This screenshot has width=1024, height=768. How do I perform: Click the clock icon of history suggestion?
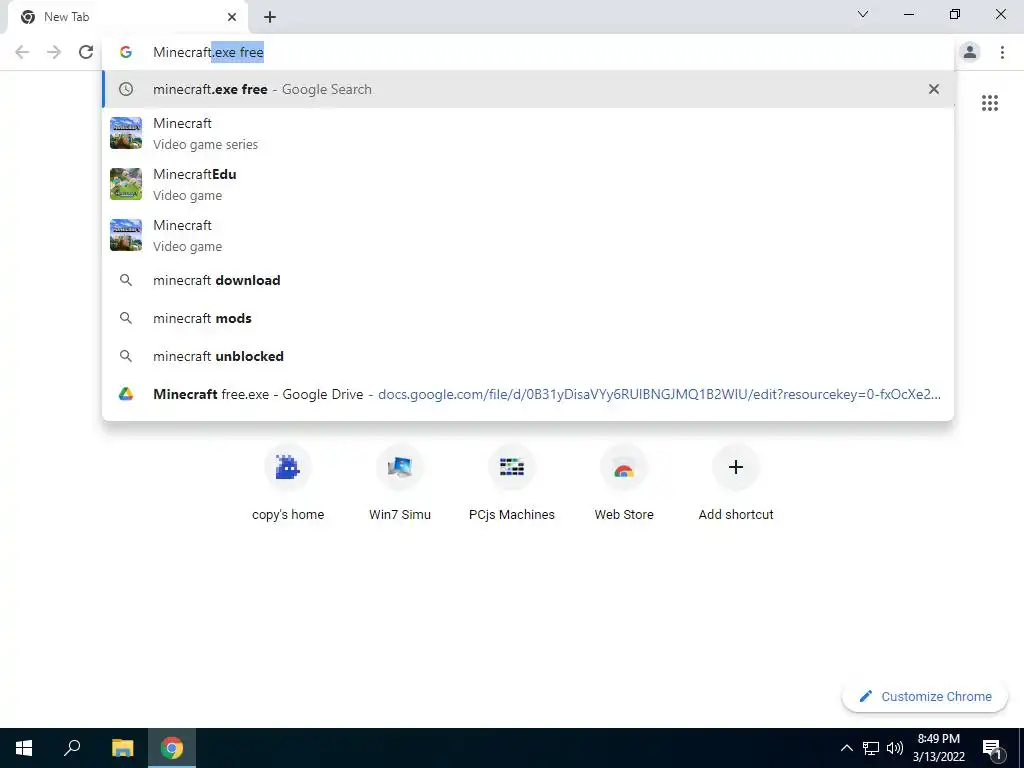coord(126,89)
